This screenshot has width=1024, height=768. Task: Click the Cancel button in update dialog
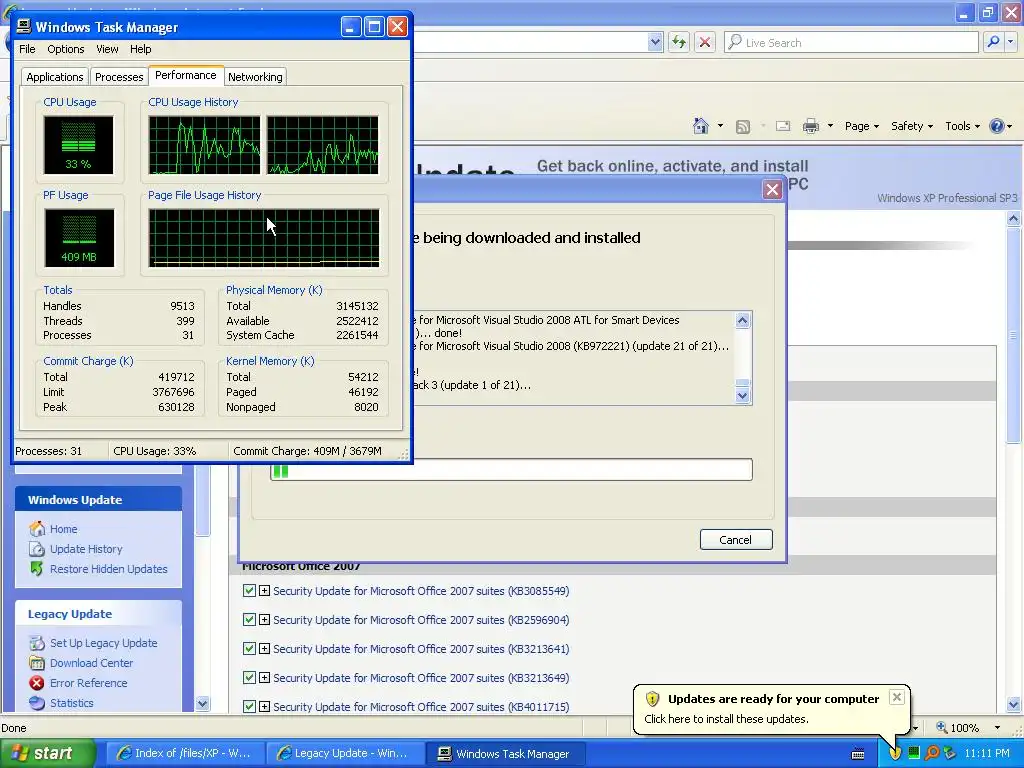click(736, 539)
